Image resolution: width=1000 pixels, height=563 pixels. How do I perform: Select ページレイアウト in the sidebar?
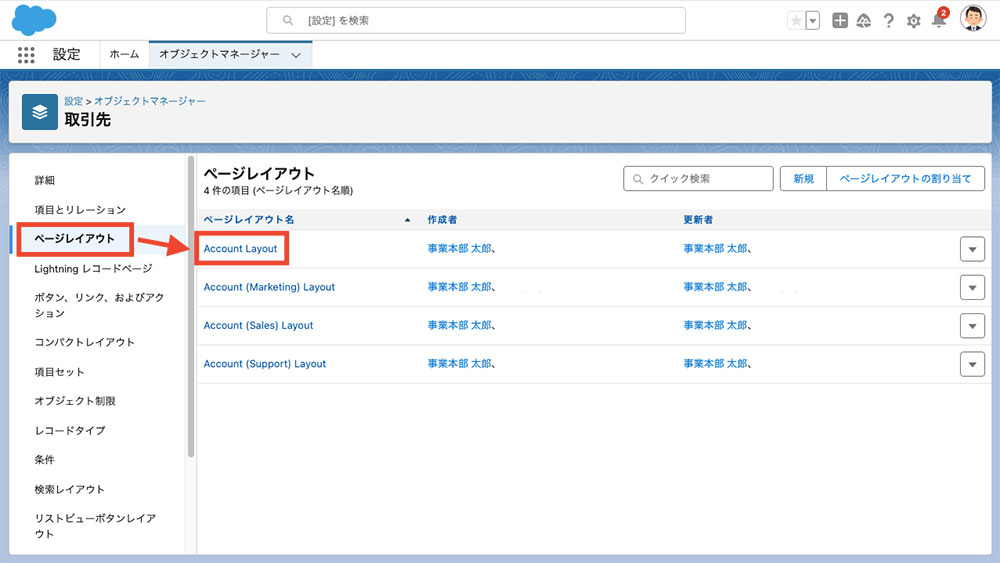click(75, 238)
